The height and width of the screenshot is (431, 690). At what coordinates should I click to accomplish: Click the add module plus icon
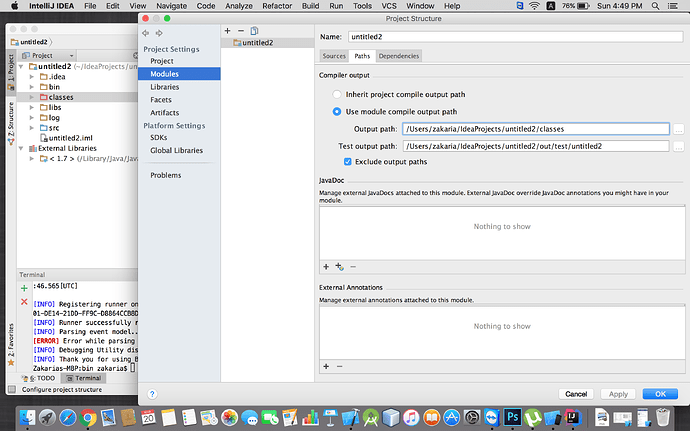(228, 31)
